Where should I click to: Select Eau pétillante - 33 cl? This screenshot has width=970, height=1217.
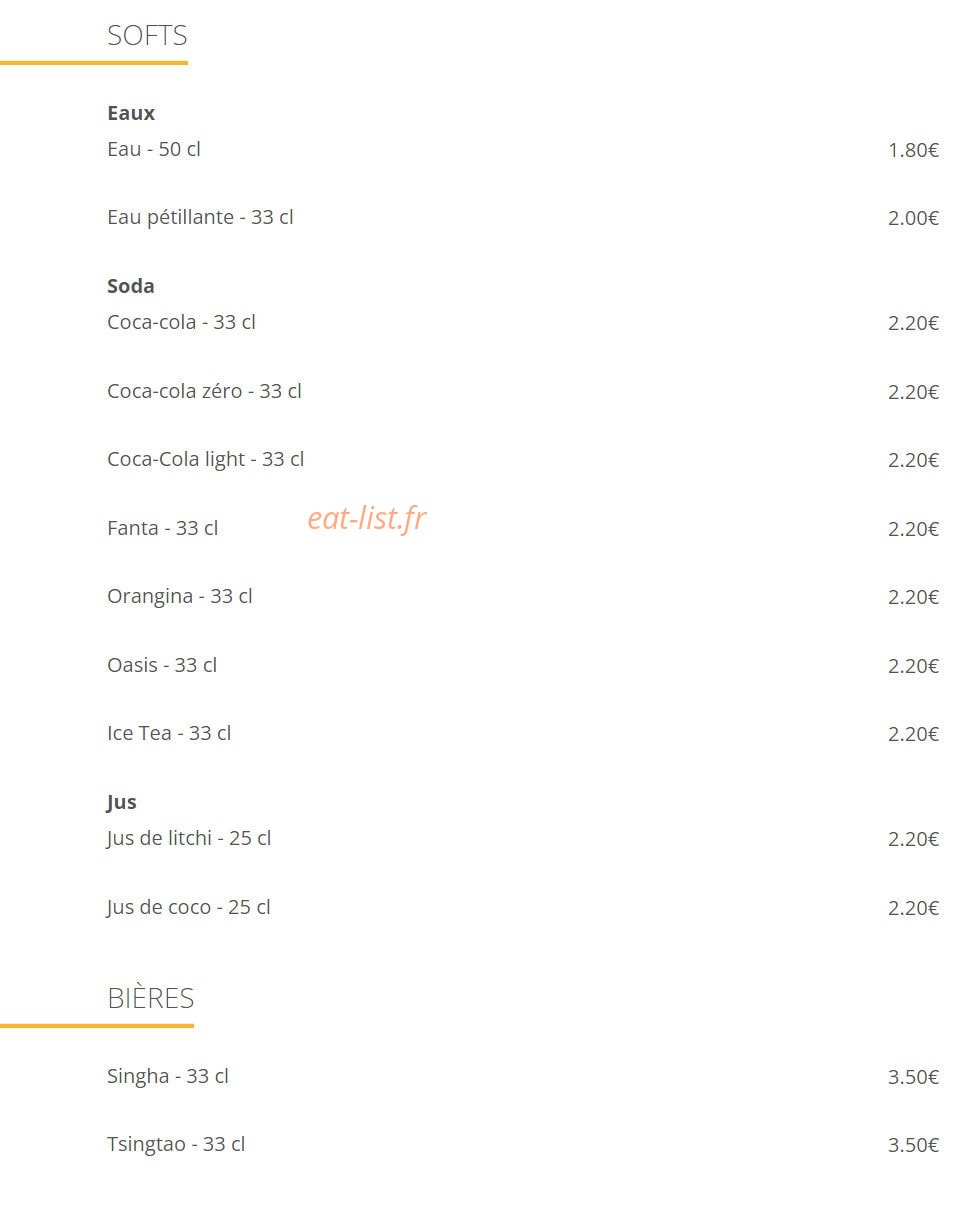tap(200, 217)
